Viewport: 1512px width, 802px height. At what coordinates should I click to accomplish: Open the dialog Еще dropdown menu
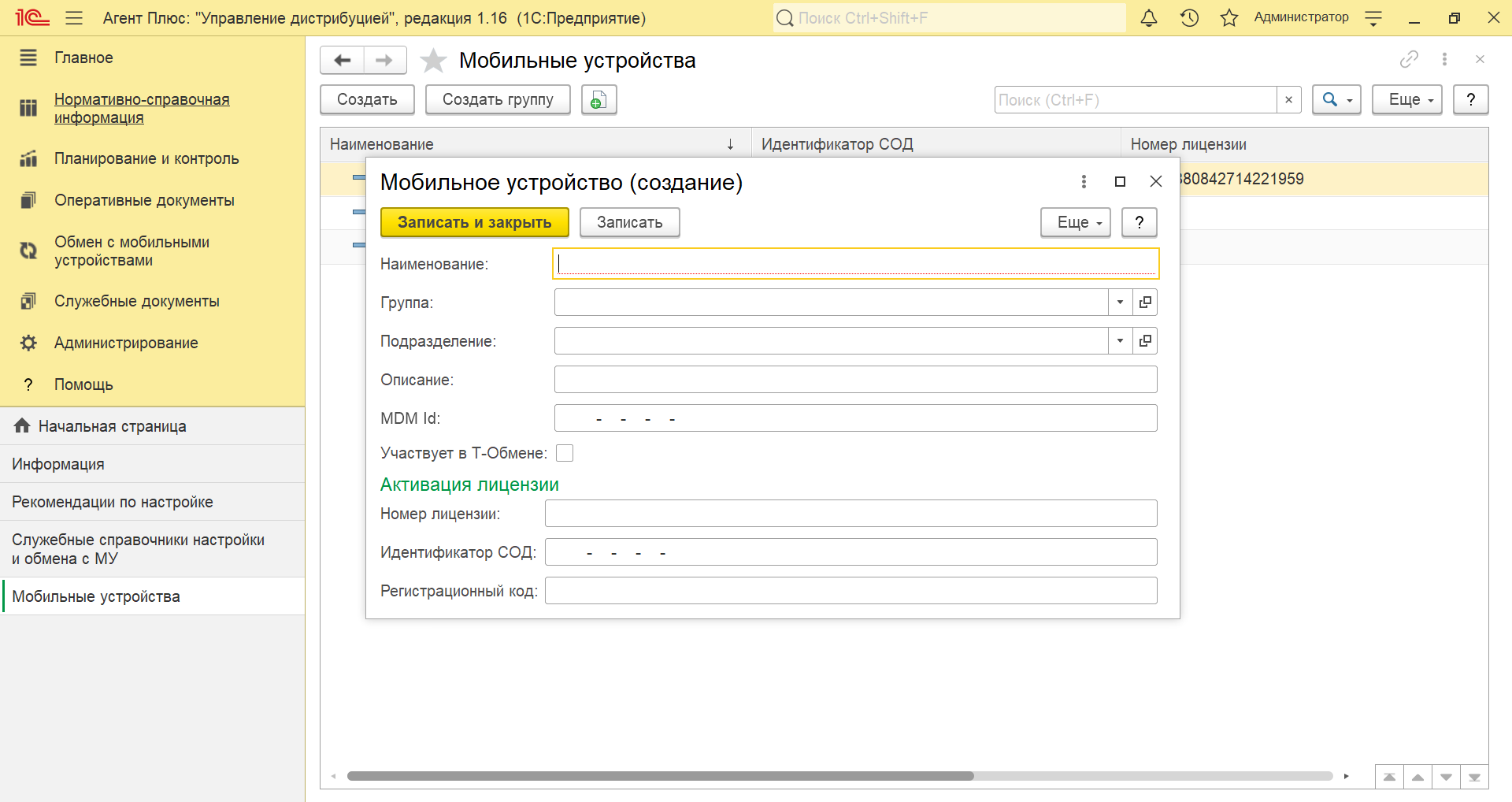pos(1076,223)
